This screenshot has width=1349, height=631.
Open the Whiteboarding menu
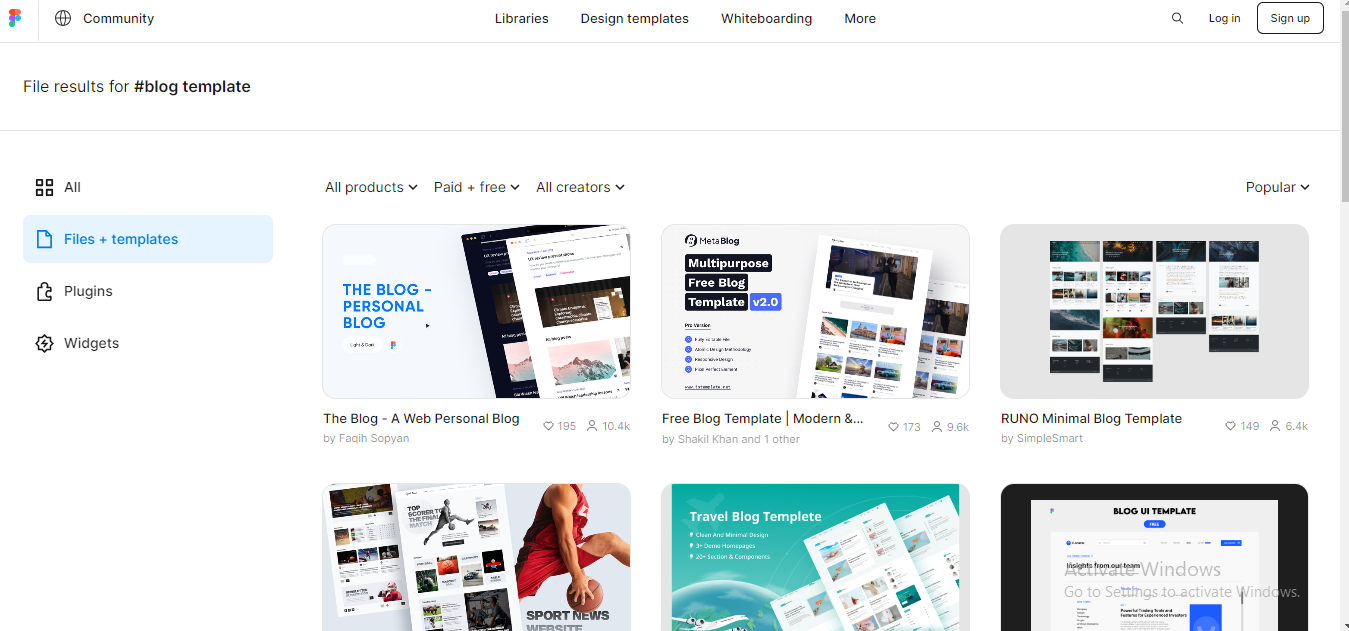pyautogui.click(x=767, y=18)
